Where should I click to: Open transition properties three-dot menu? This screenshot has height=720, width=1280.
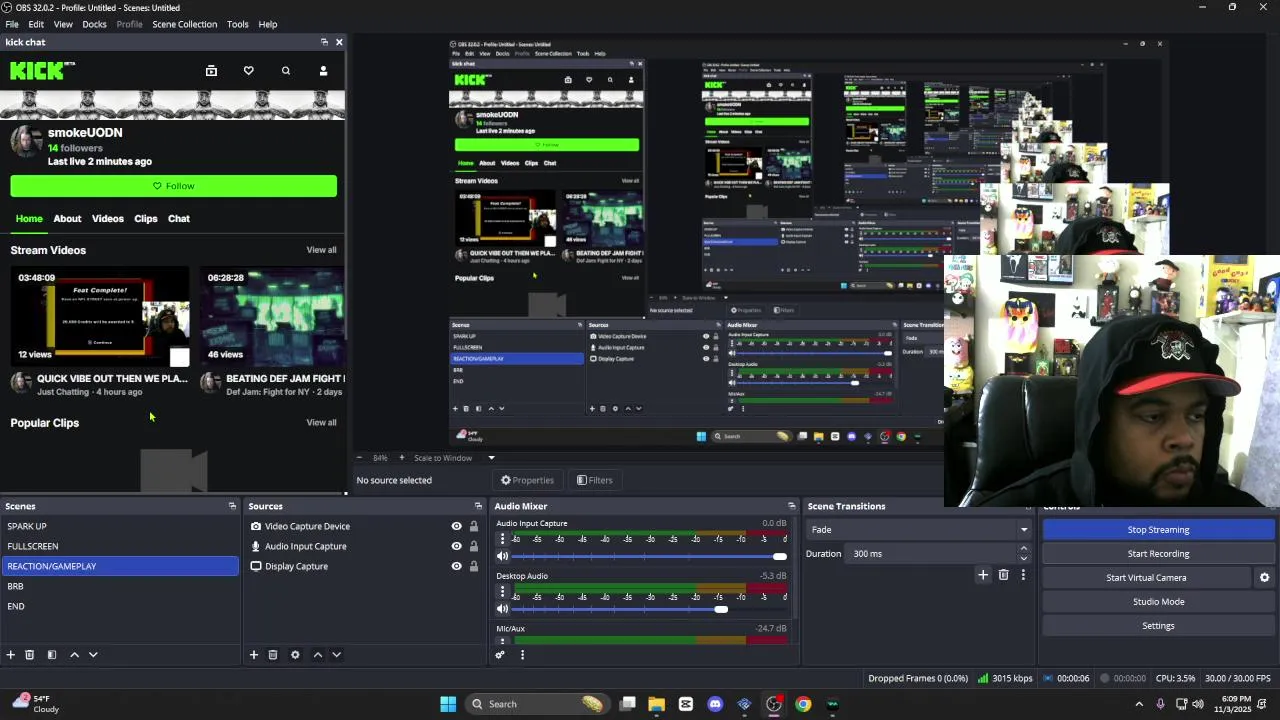(1023, 575)
